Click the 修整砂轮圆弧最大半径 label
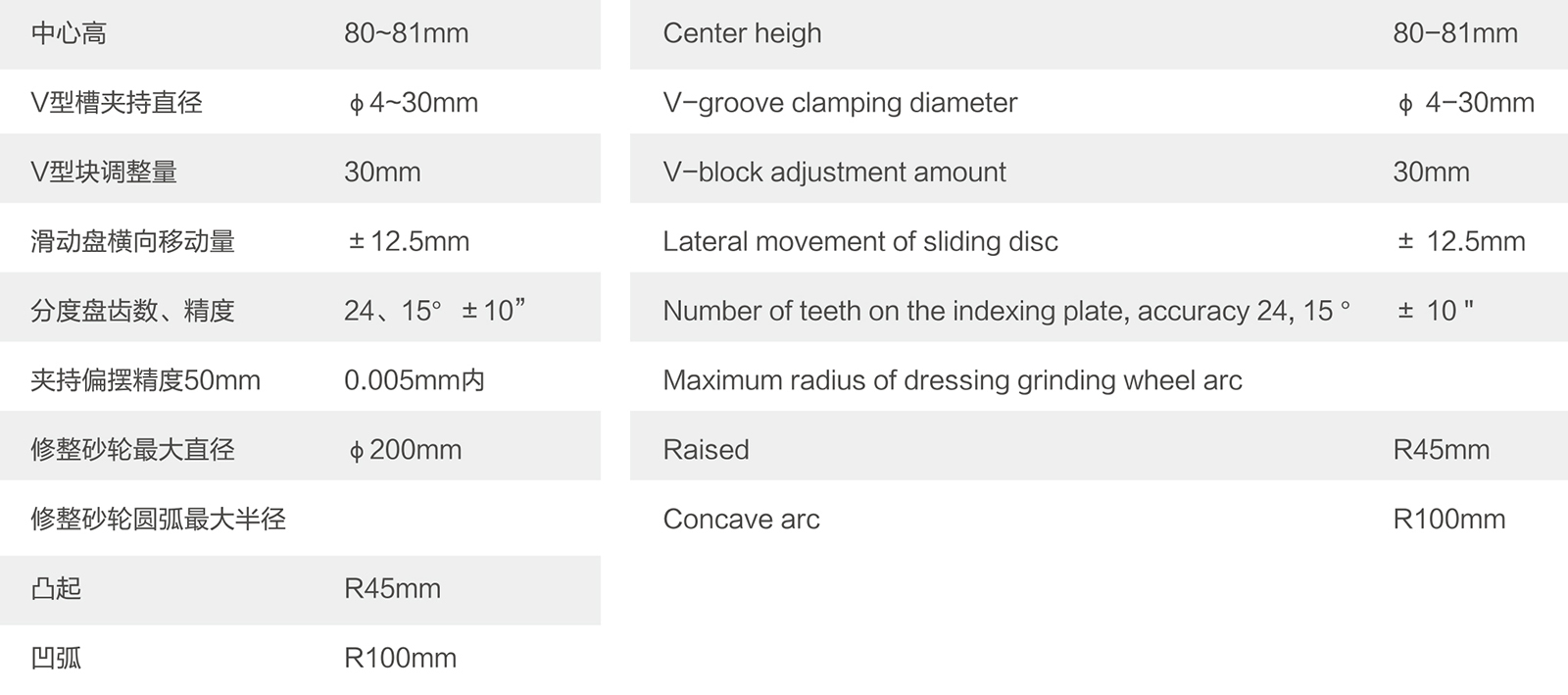The width and height of the screenshot is (1568, 695). (158, 520)
